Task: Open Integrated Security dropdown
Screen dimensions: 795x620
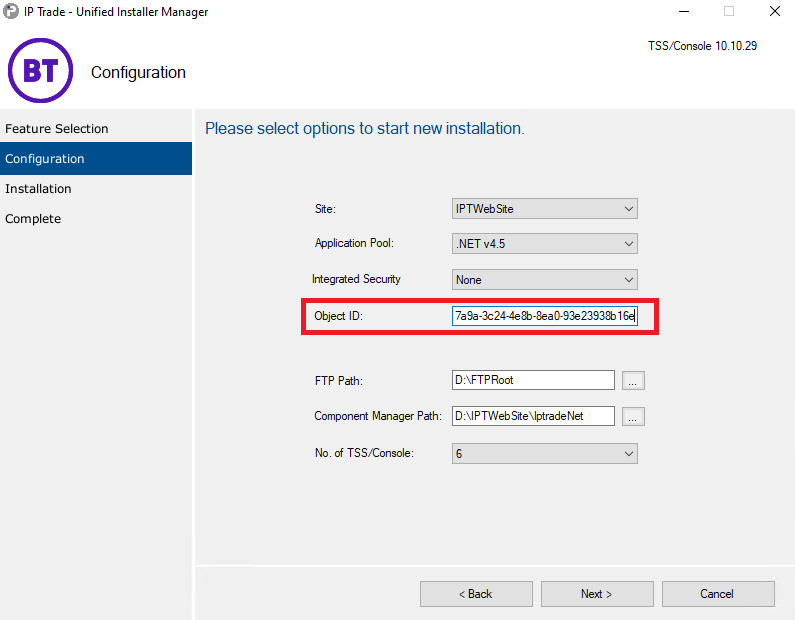Action: pyautogui.click(x=545, y=280)
